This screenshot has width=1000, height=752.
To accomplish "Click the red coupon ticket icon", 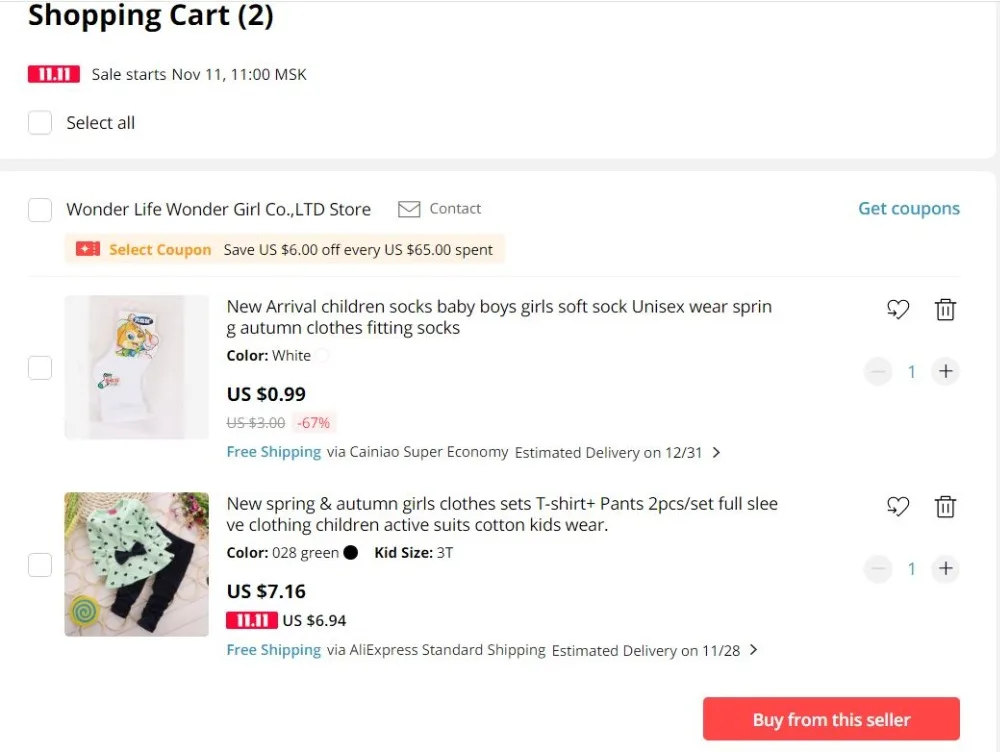I will [88, 249].
